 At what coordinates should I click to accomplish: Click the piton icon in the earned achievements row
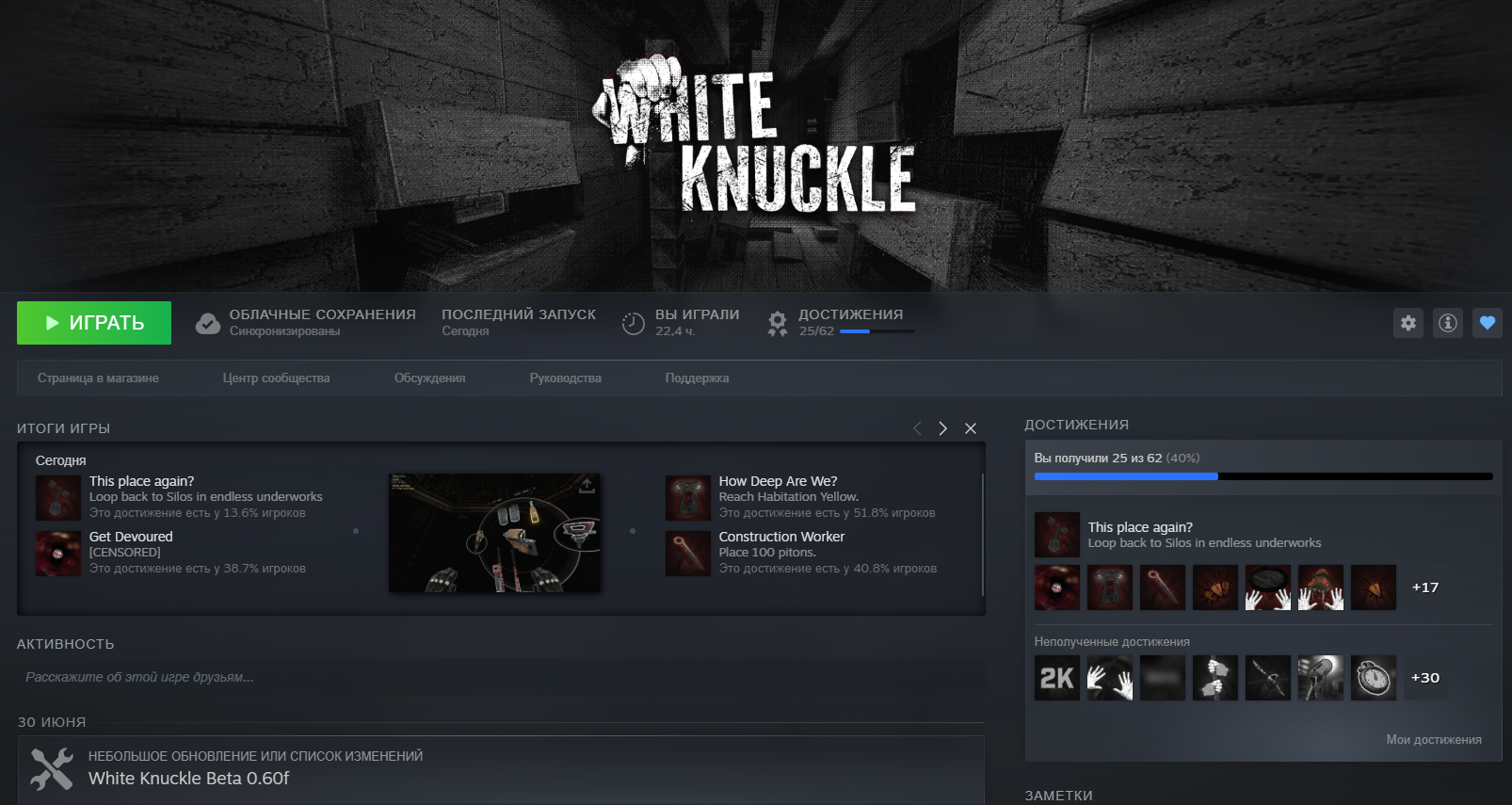pyautogui.click(x=1163, y=588)
